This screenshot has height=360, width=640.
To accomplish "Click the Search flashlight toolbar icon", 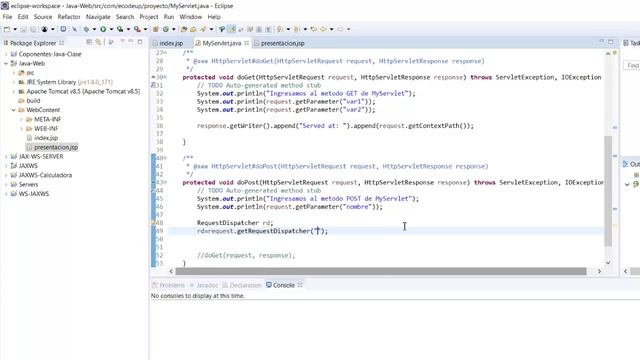I will [x=203, y=29].
